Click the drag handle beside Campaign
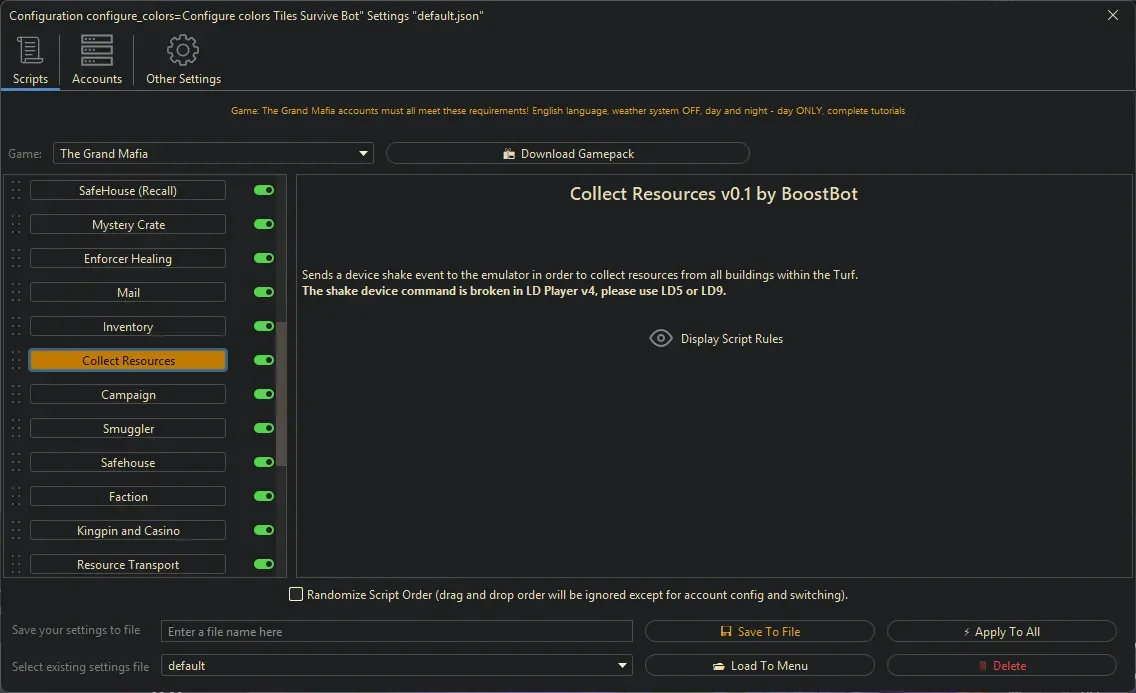1136x693 pixels. (16, 395)
